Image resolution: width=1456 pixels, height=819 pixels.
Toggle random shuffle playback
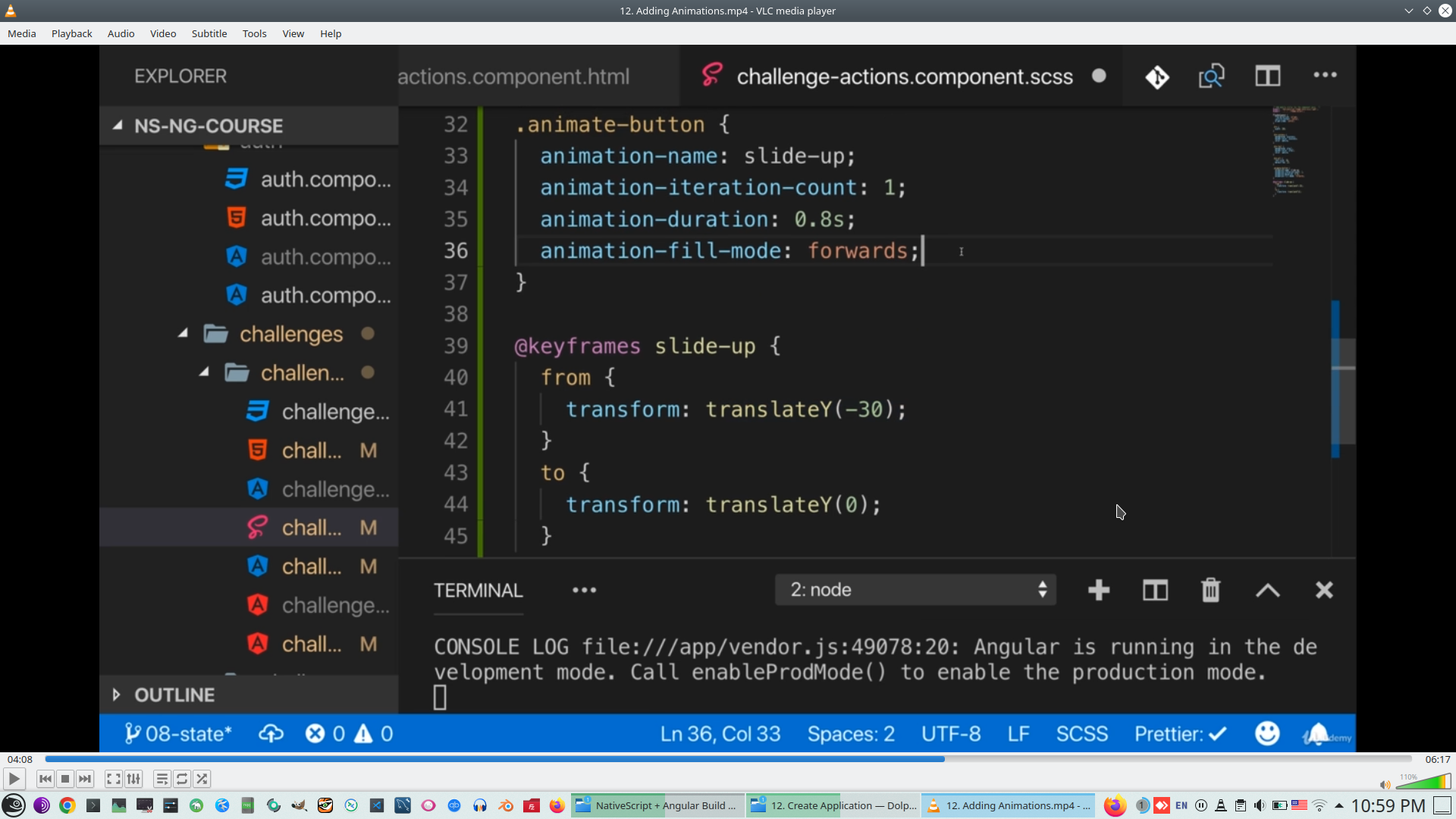pyautogui.click(x=202, y=779)
